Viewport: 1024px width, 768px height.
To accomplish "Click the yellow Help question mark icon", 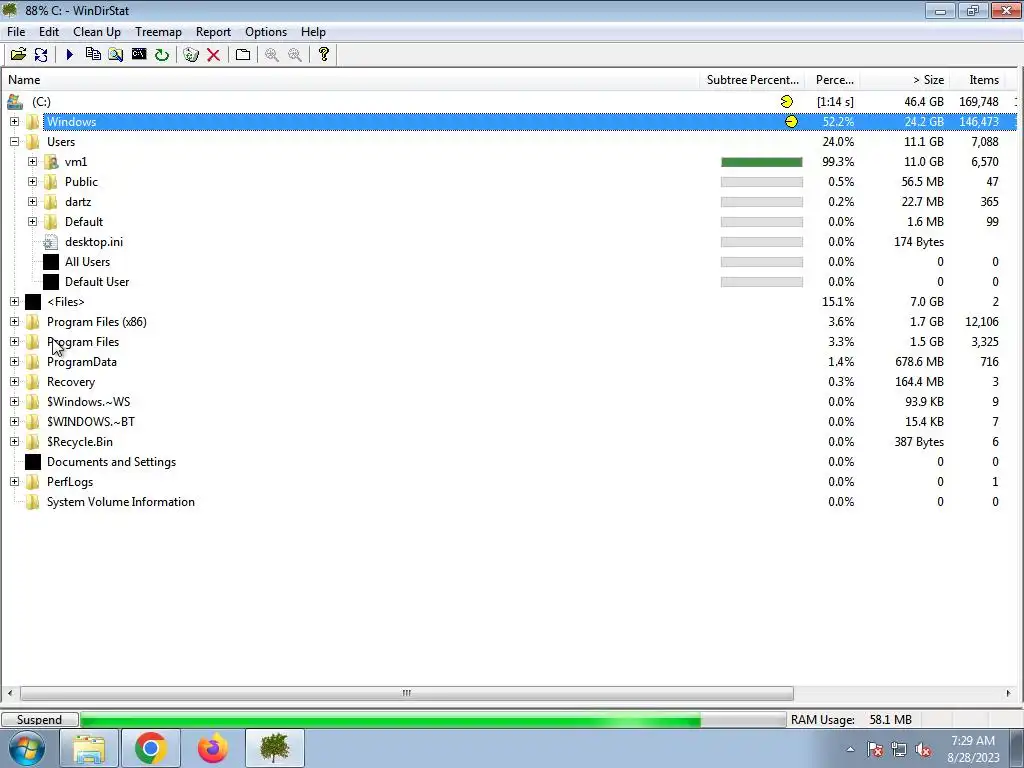I will 323,55.
